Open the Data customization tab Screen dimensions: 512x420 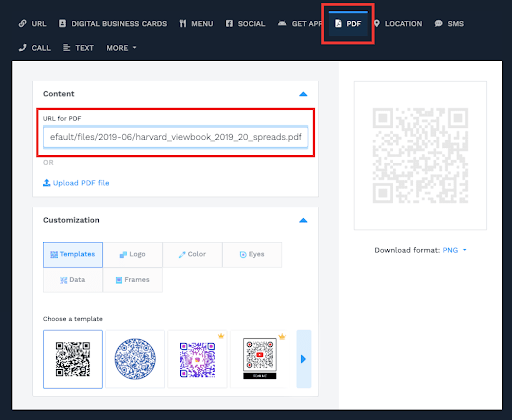pos(73,280)
